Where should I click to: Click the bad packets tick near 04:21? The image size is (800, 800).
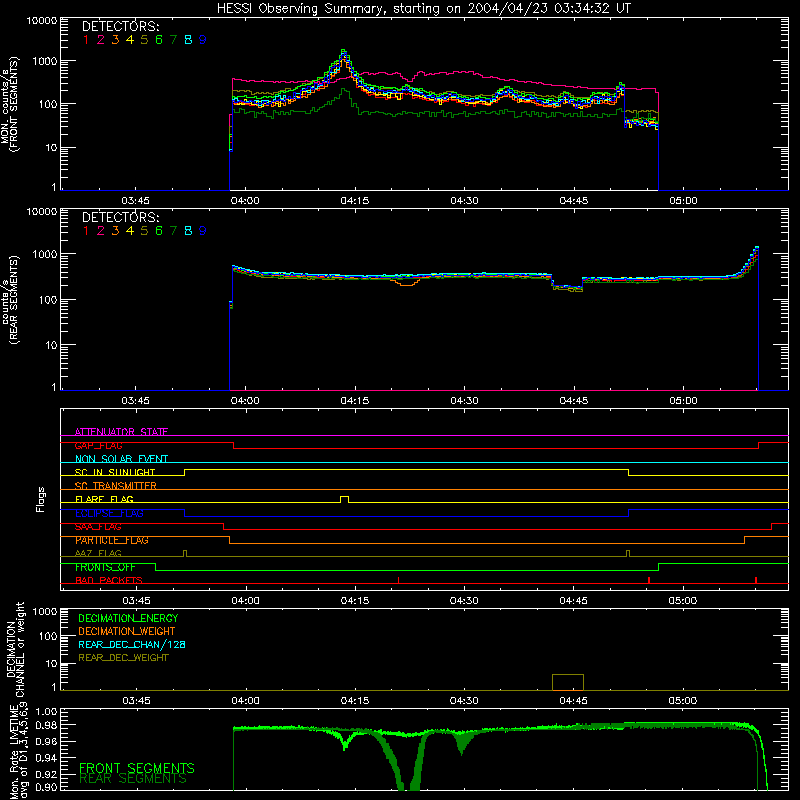(x=398, y=580)
